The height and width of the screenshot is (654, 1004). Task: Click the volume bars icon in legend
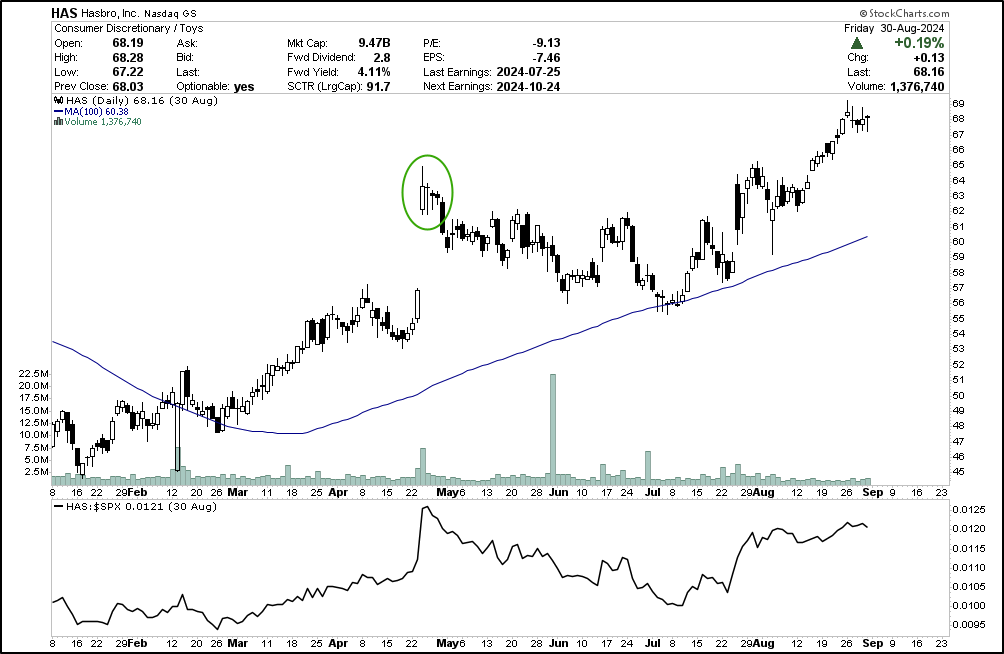tap(58, 122)
